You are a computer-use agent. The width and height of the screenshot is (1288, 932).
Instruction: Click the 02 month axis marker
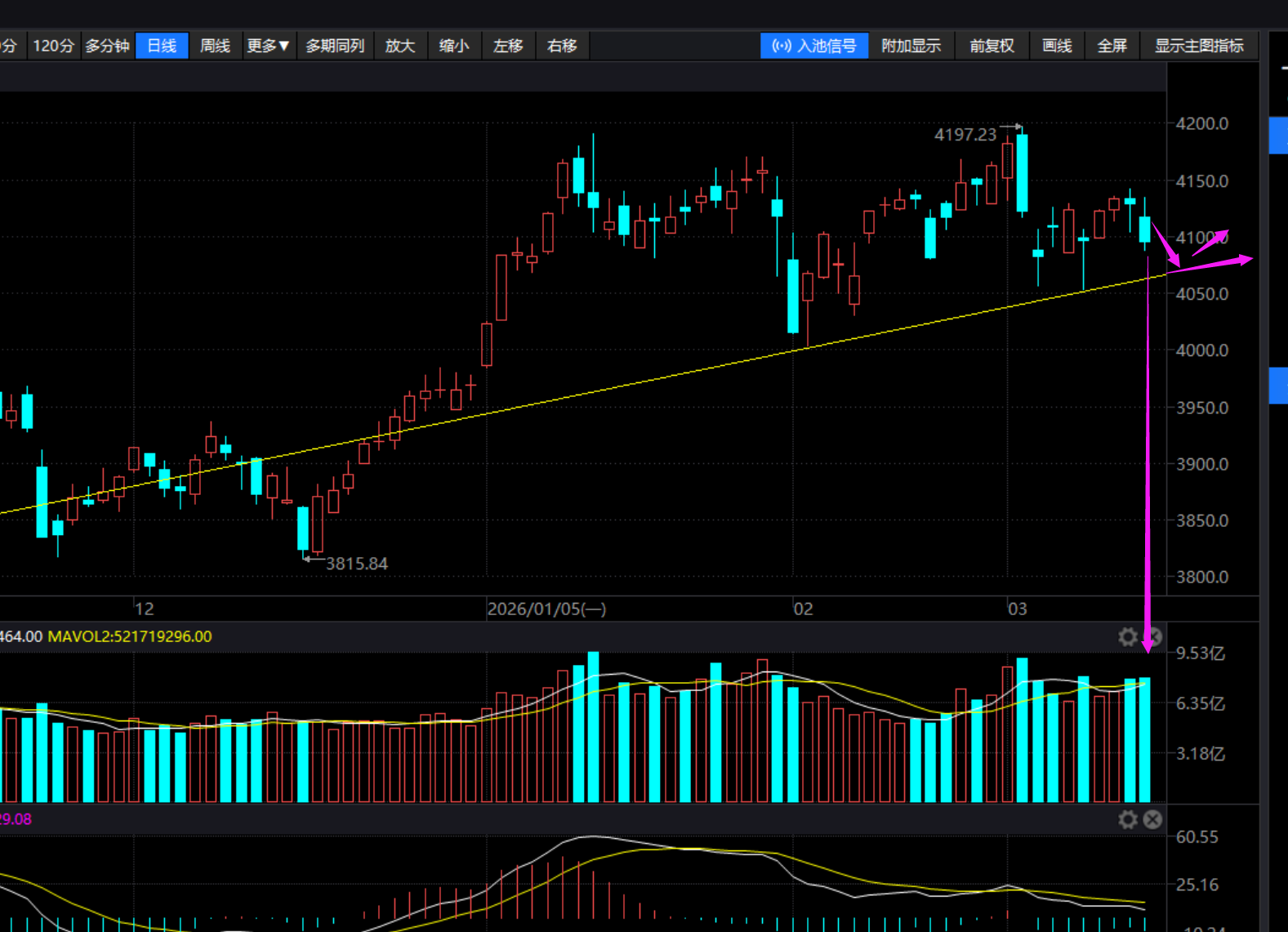pyautogui.click(x=804, y=609)
